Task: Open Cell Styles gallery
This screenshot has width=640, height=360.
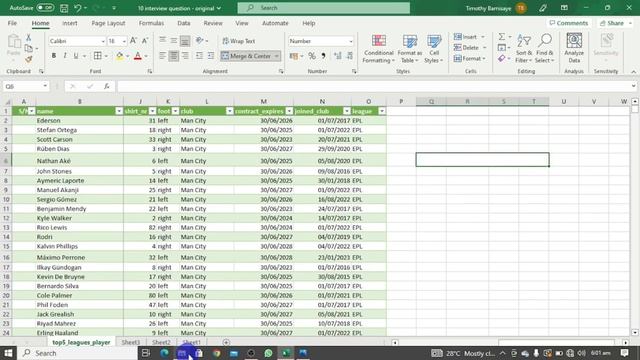Action: tap(434, 49)
